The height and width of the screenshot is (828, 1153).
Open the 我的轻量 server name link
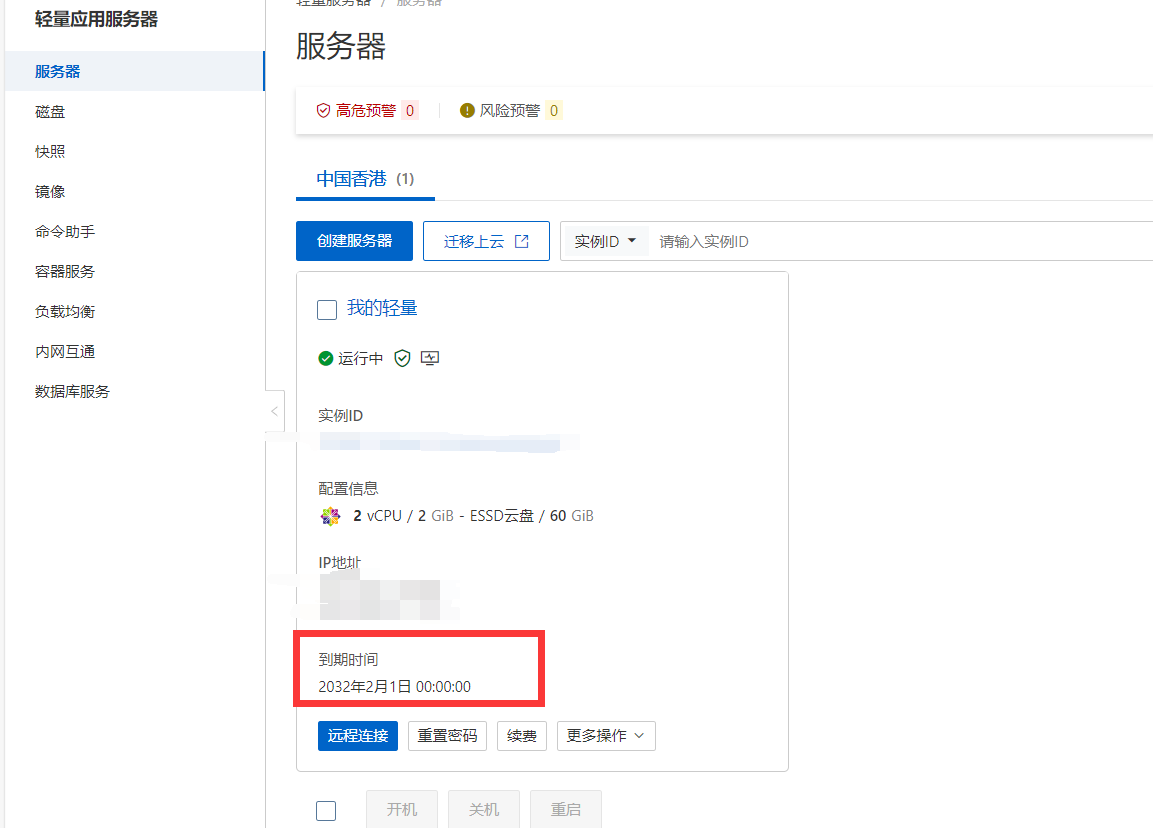point(382,308)
